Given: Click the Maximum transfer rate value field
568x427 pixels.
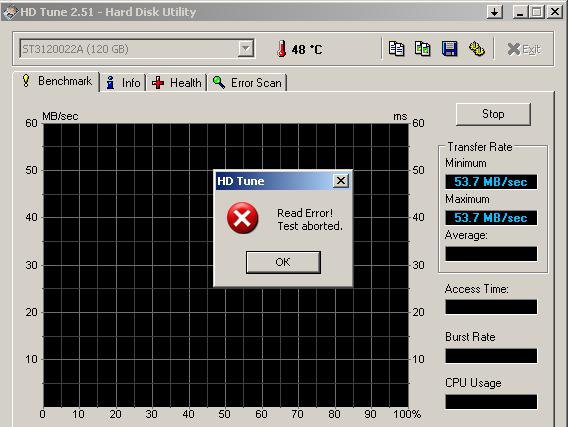Looking at the screenshot, I should click(491, 218).
